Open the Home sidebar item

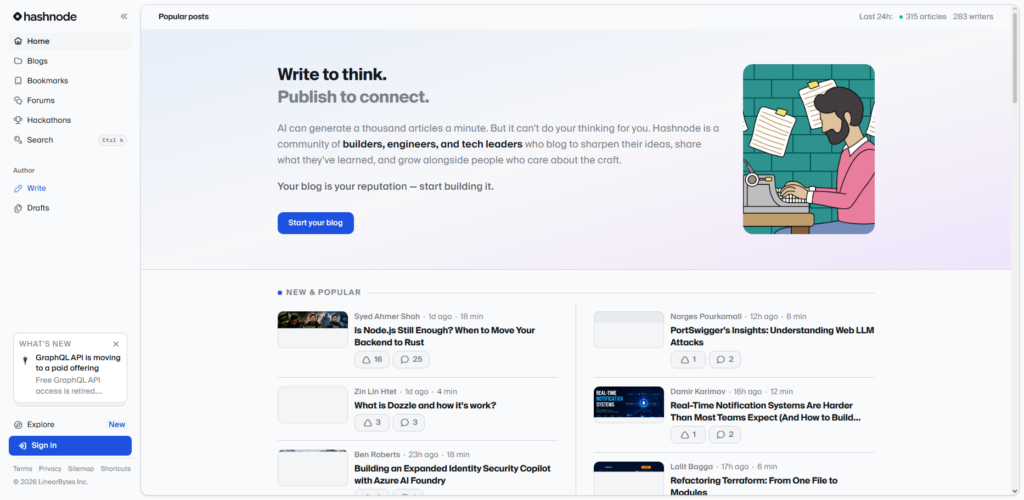click(x=70, y=41)
